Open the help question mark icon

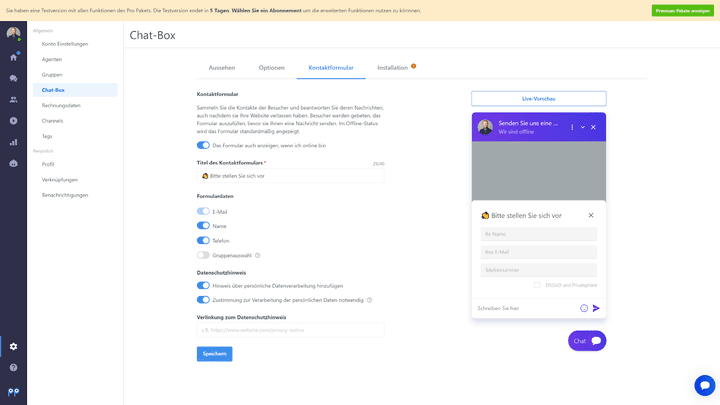point(13,368)
